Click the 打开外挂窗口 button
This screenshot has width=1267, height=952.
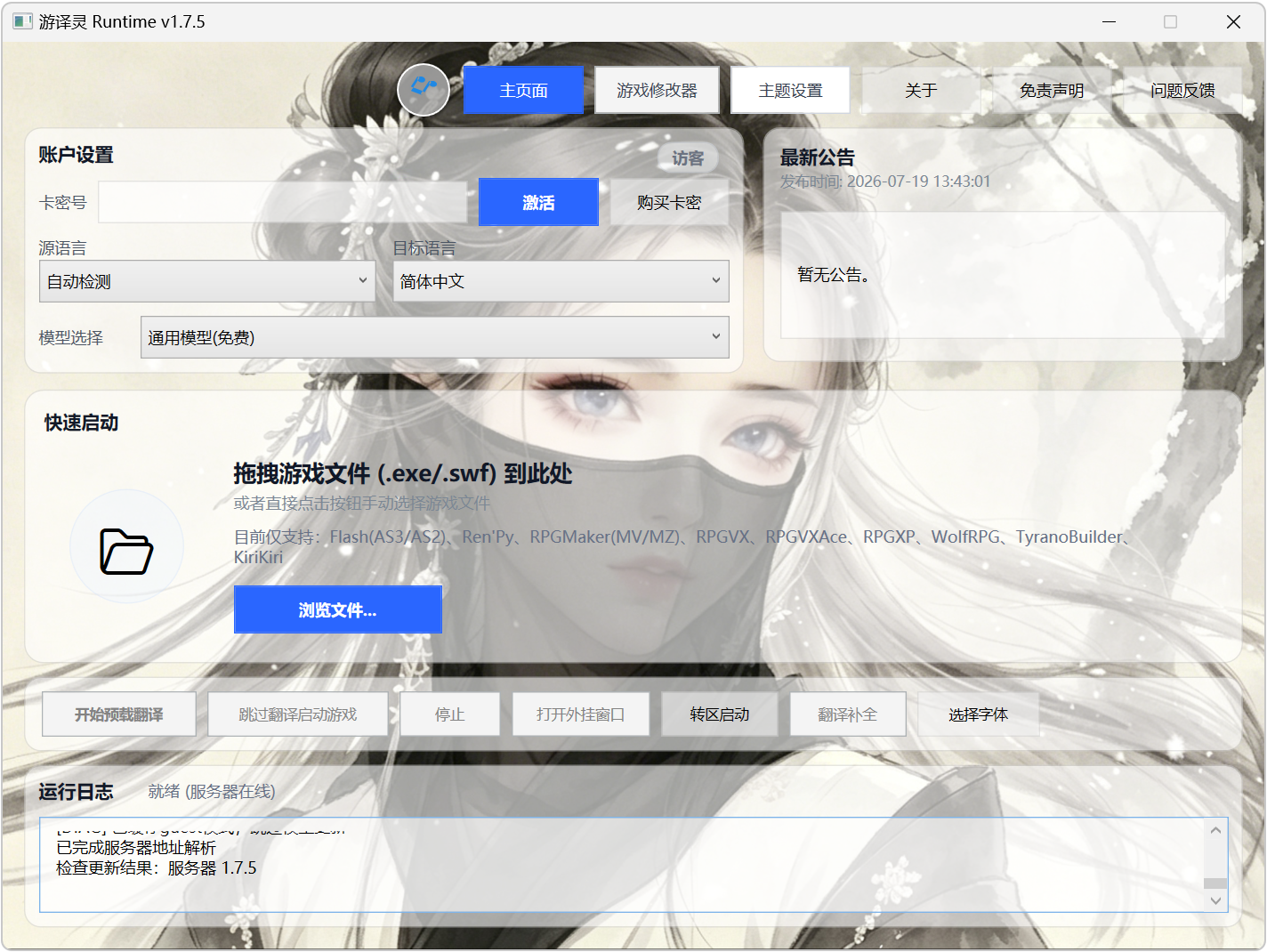point(581,714)
